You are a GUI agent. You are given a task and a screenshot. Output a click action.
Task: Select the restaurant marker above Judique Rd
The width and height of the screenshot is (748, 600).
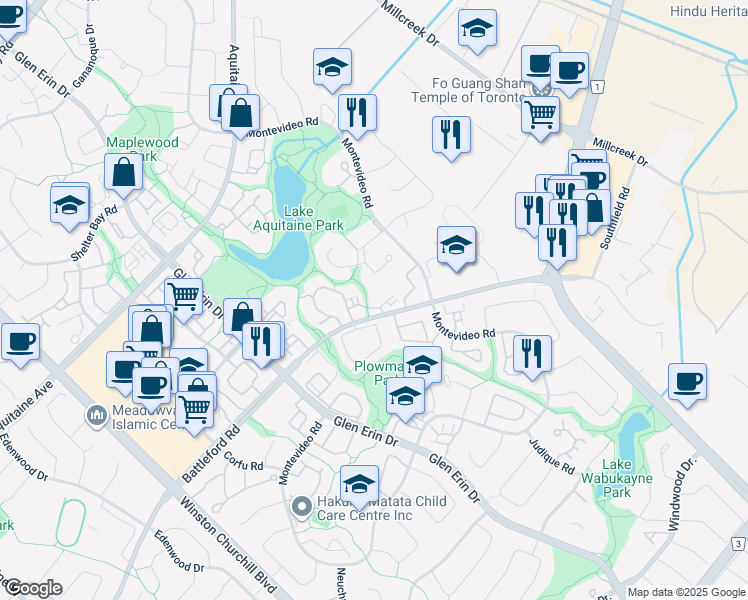[532, 355]
